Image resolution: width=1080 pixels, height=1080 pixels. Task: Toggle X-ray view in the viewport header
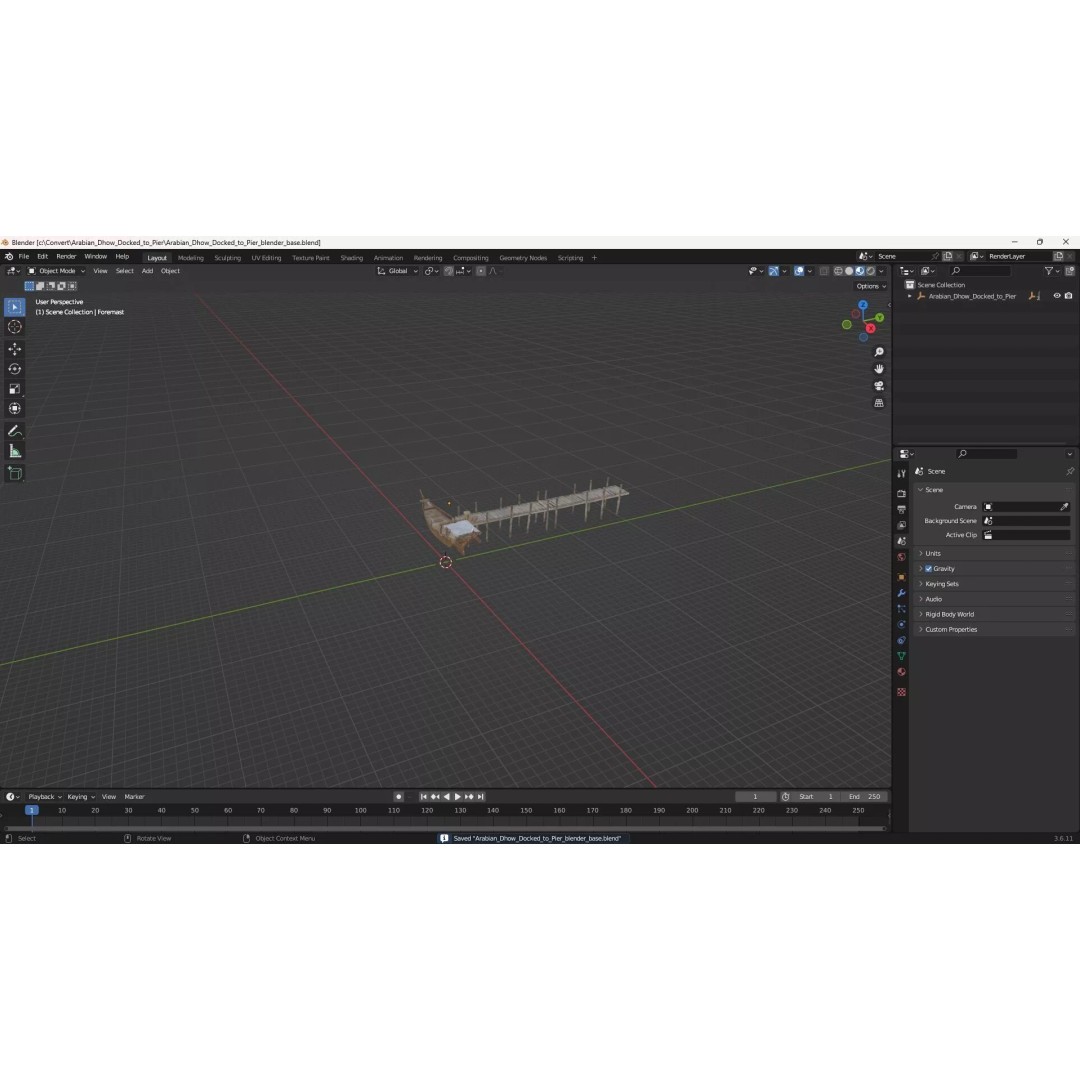pos(824,271)
